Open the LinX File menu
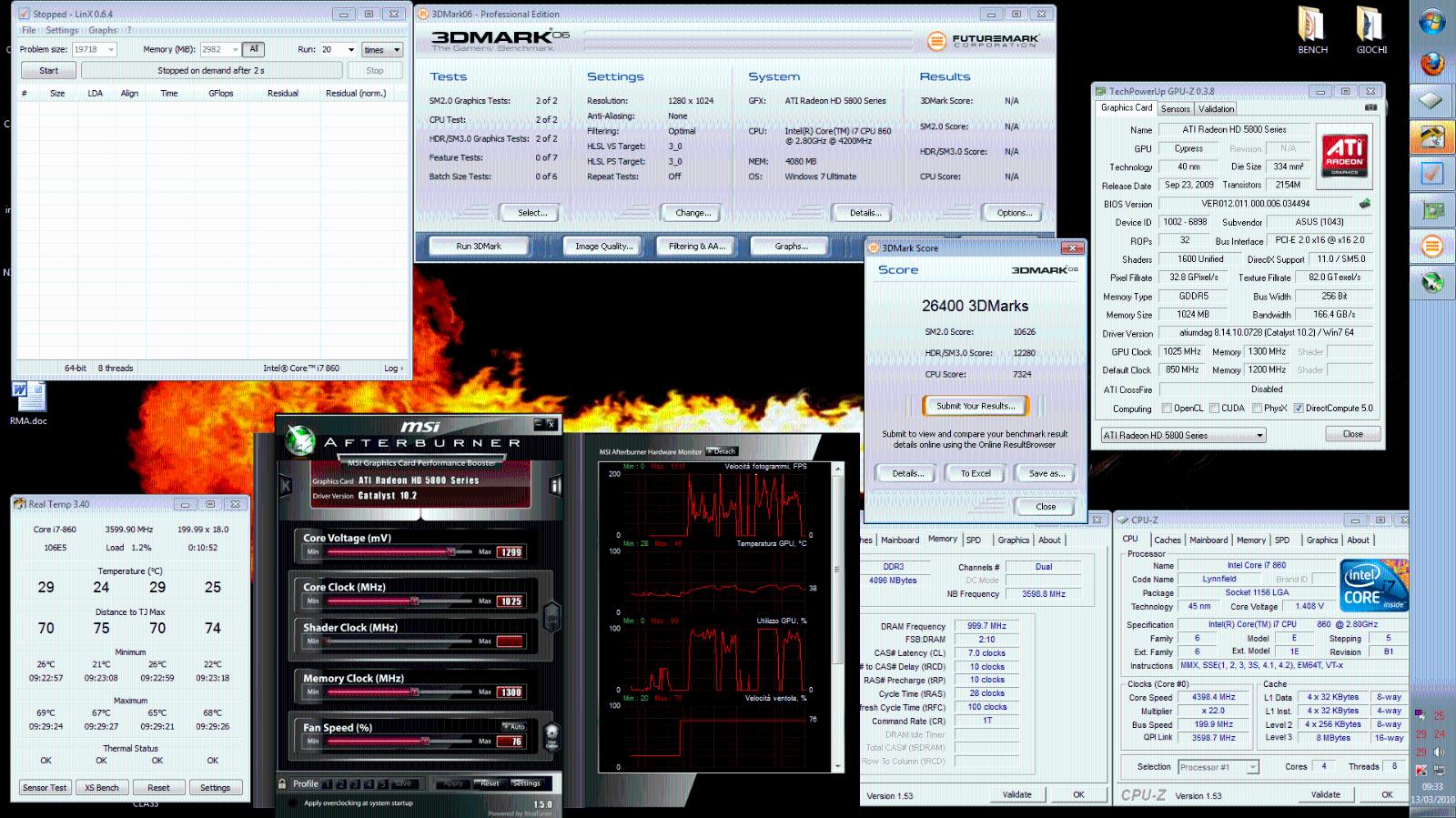1456x818 pixels. click(x=29, y=30)
